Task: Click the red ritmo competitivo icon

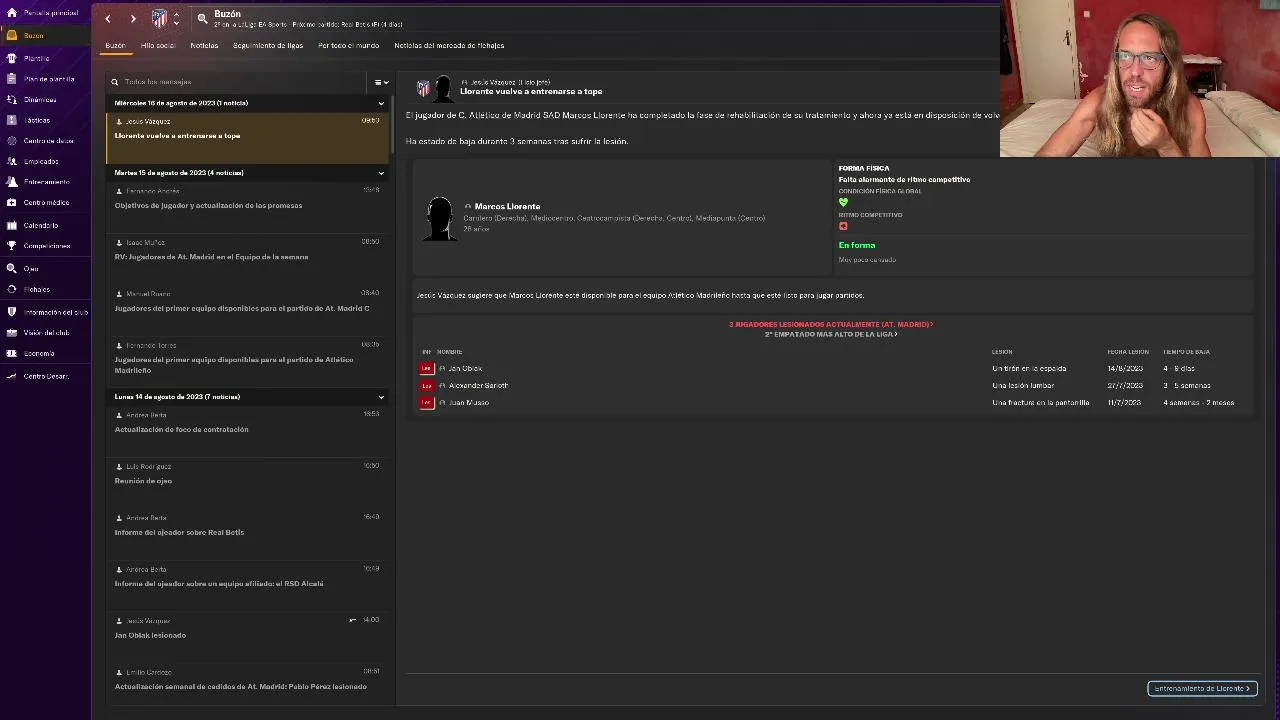Action: coord(843,226)
